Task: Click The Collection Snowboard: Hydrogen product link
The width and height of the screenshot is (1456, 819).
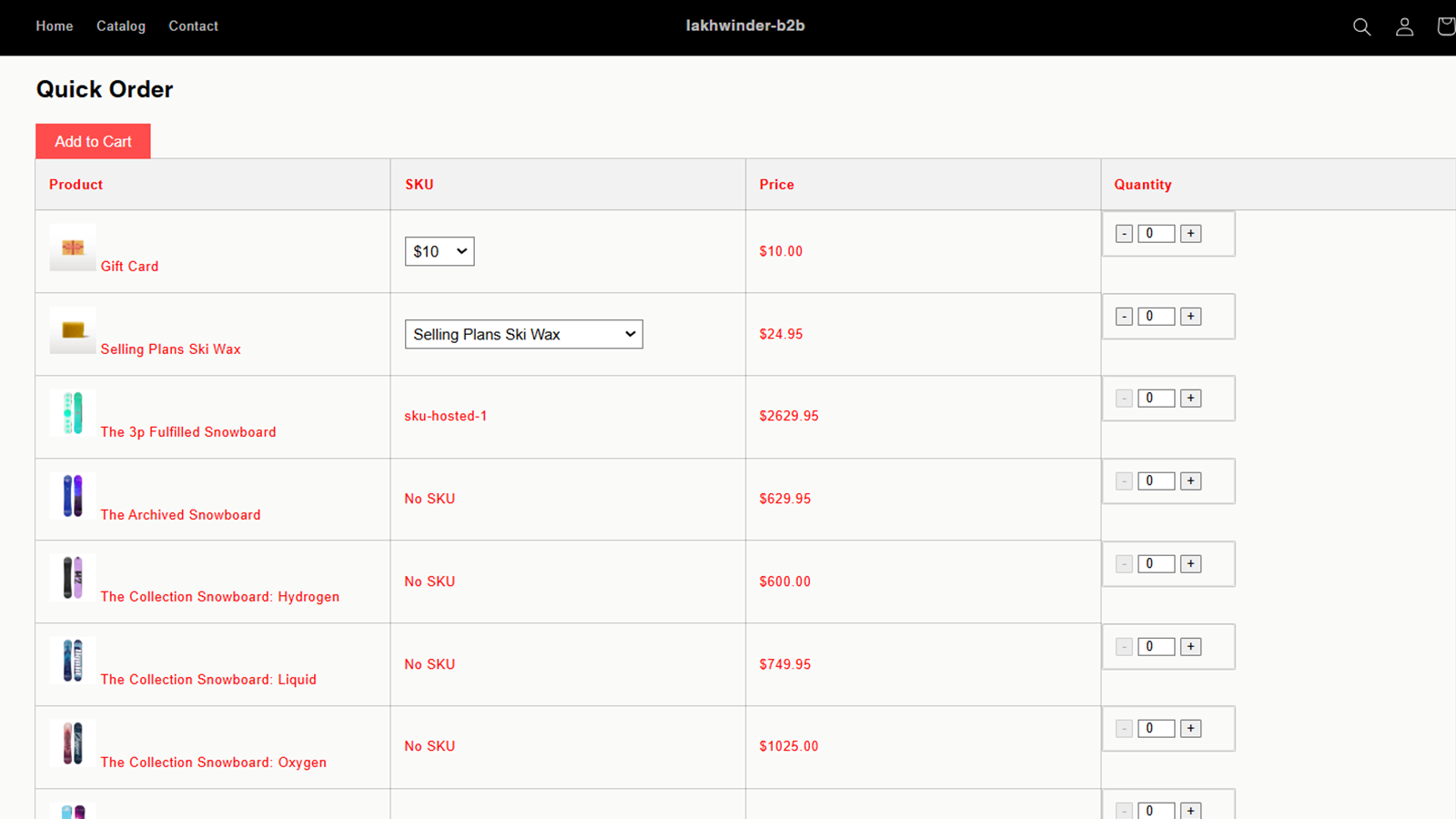Action: [219, 596]
